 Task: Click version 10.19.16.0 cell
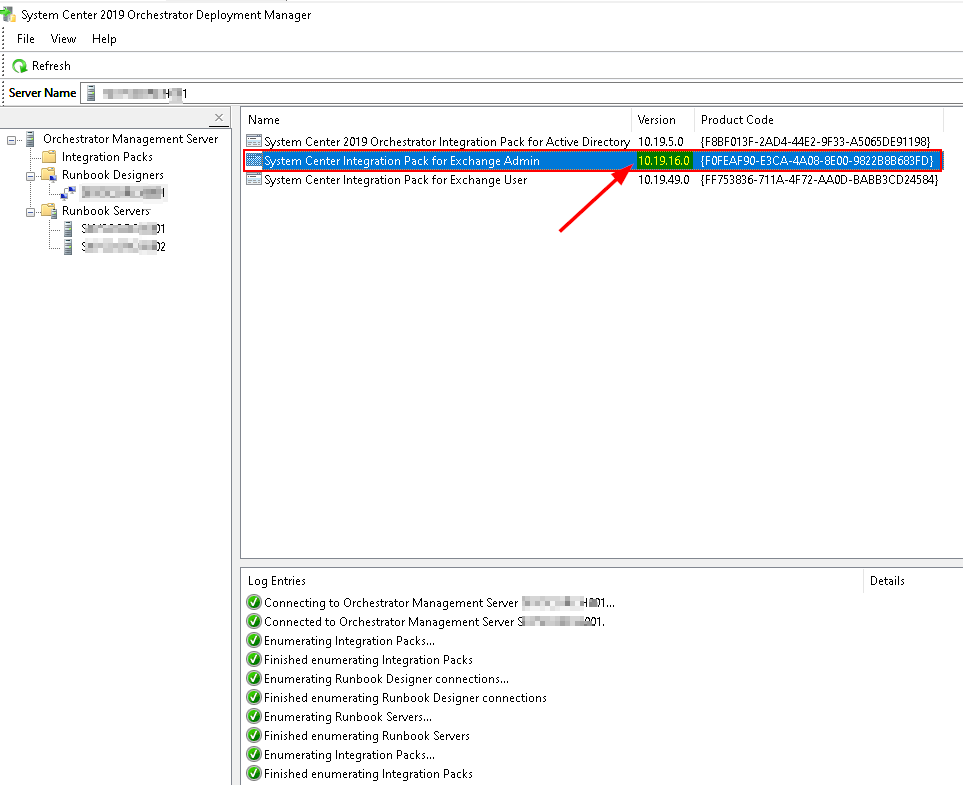664,161
